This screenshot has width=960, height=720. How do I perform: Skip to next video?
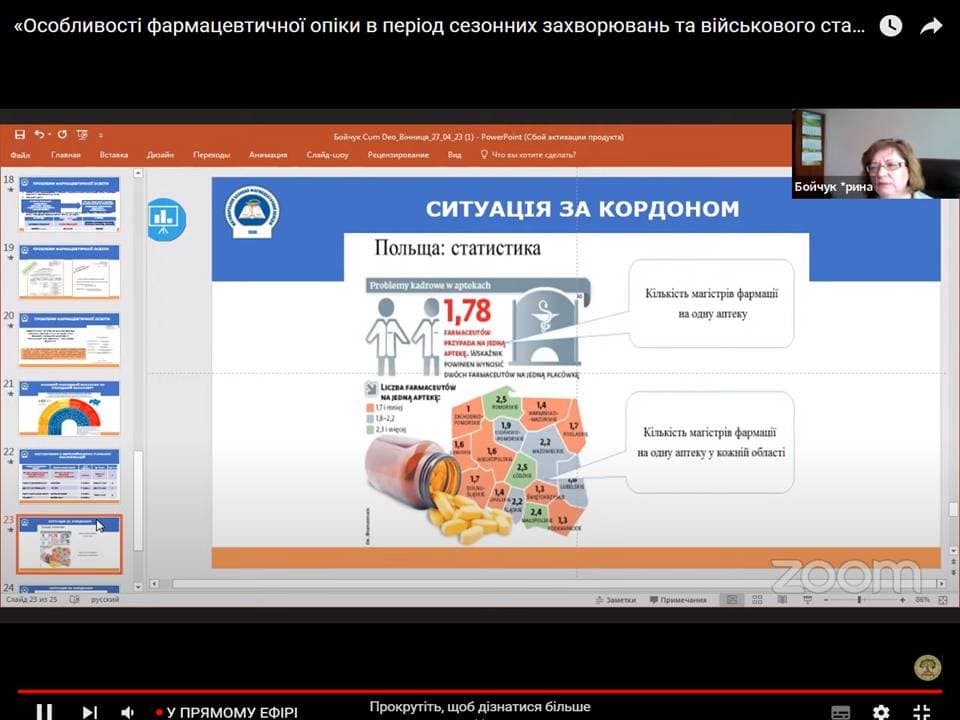click(x=90, y=711)
